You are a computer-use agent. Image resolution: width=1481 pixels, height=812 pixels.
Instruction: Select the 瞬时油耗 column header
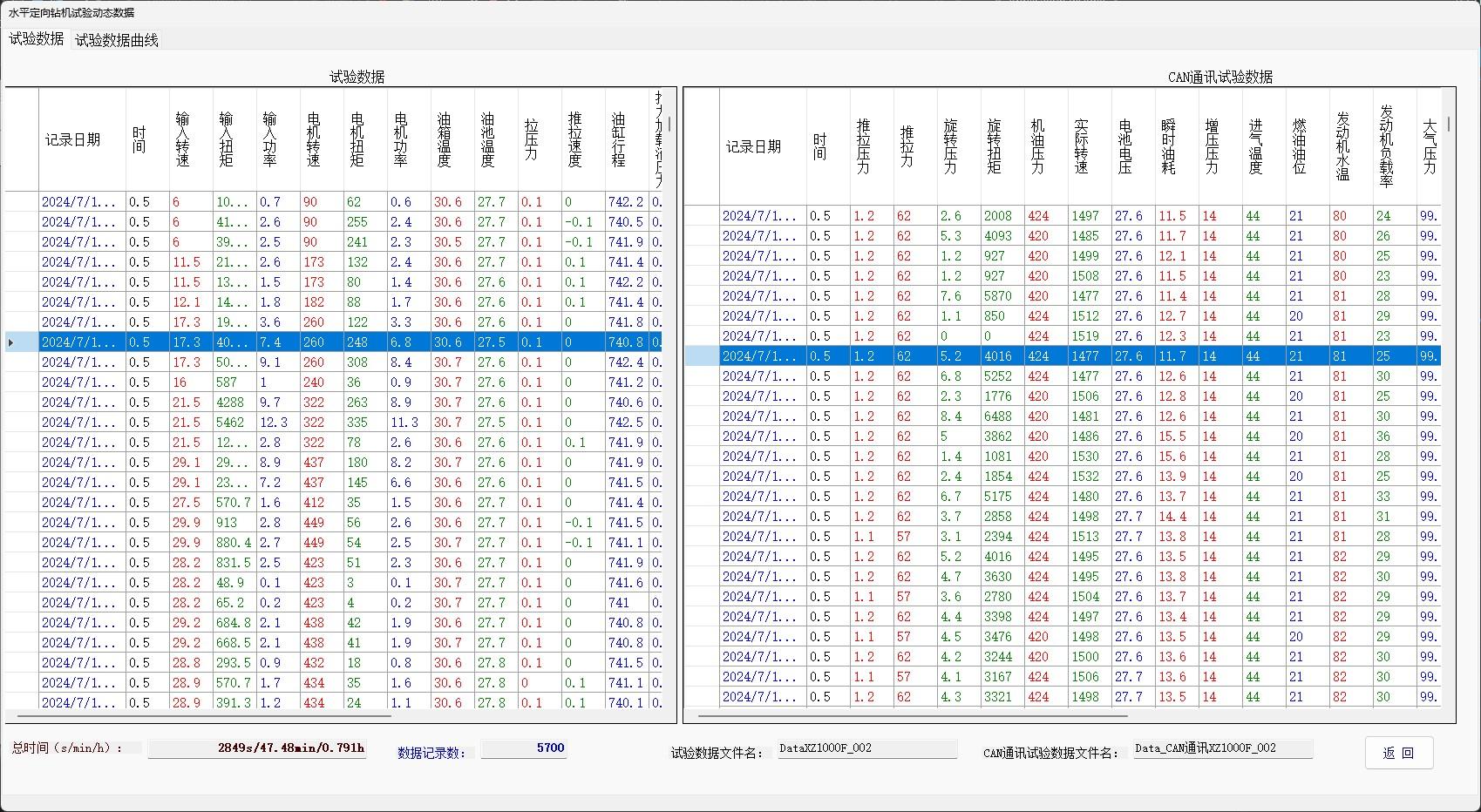pyautogui.click(x=1177, y=146)
